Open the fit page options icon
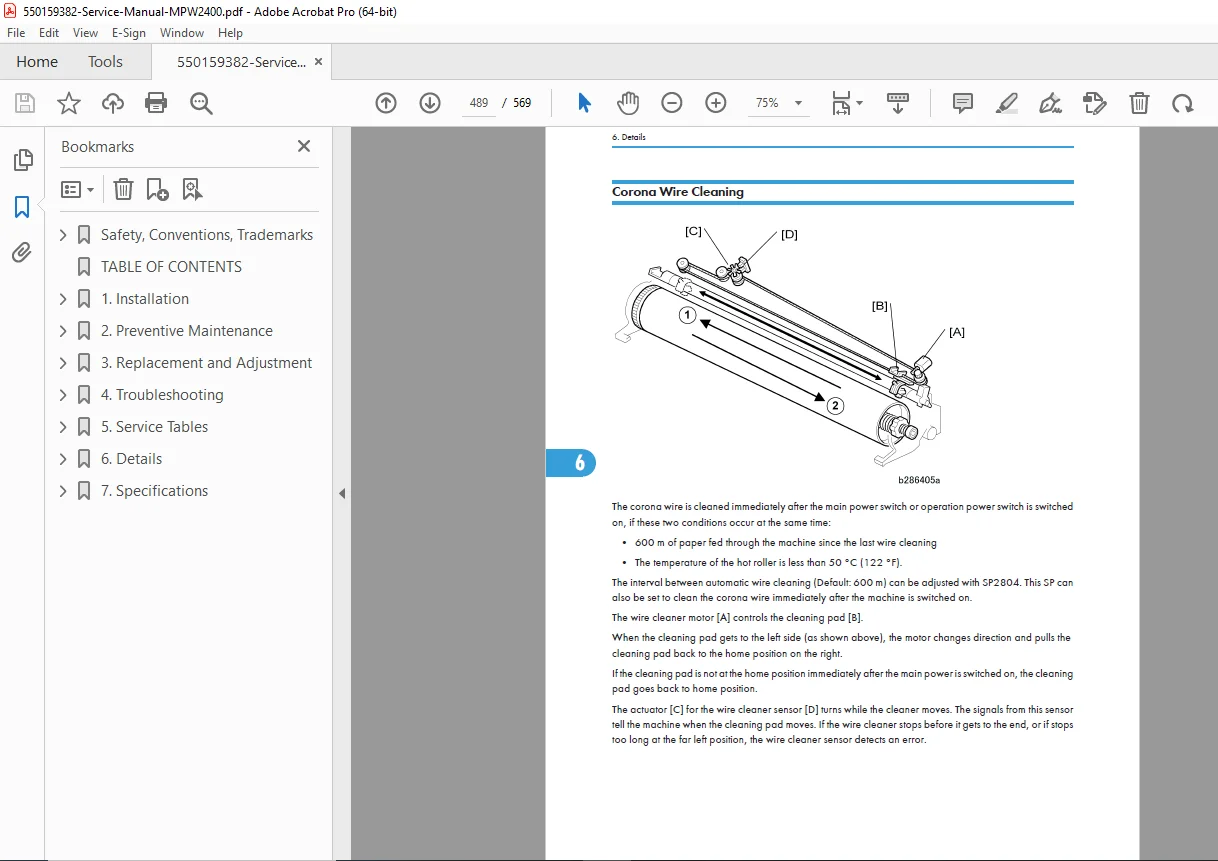The image size is (1218, 861). (x=847, y=103)
